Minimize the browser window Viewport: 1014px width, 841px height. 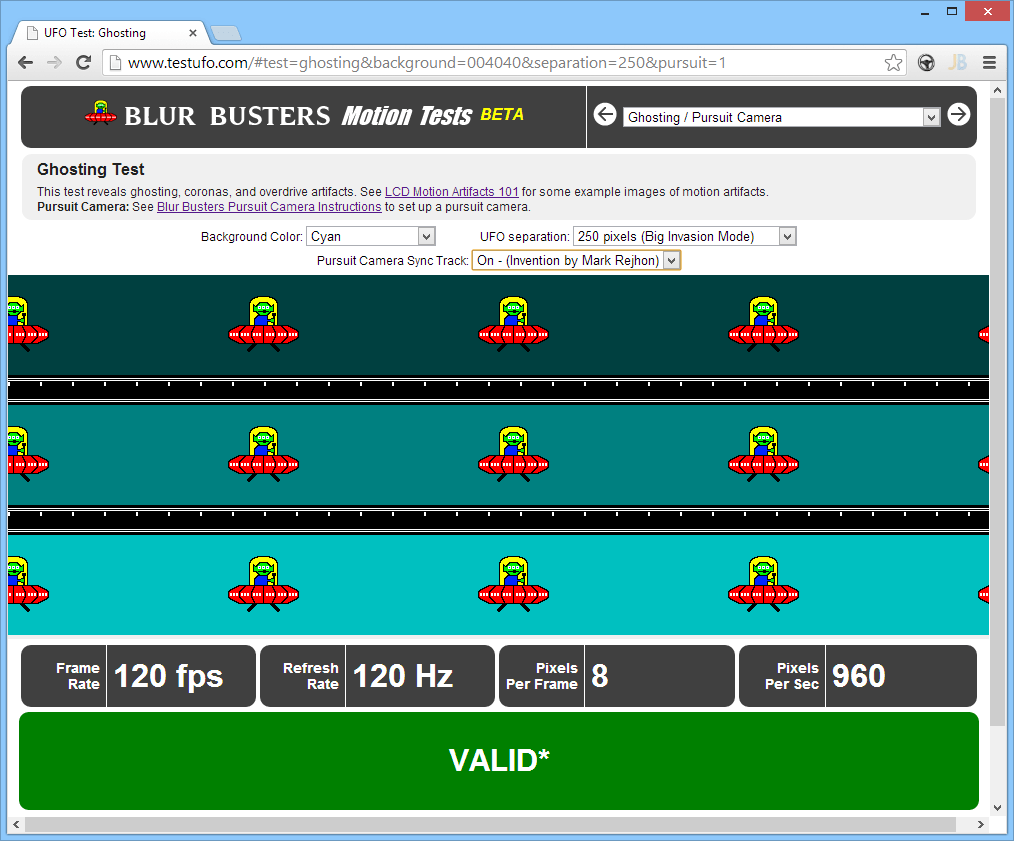click(925, 12)
